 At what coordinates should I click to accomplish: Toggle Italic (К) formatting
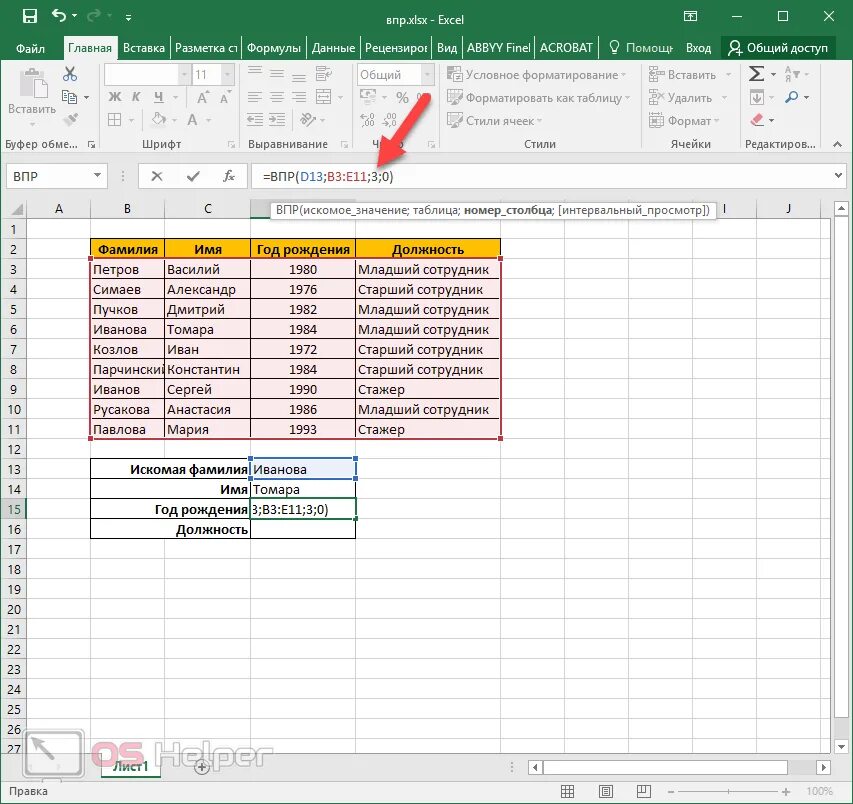click(136, 97)
